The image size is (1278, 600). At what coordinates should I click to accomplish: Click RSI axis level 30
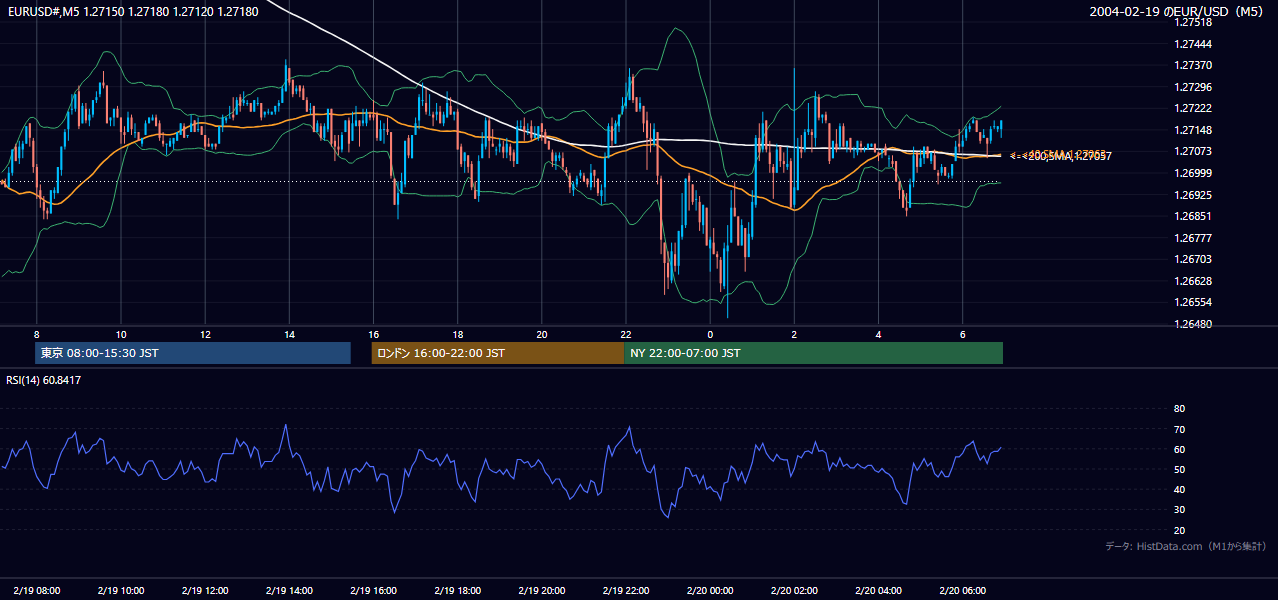point(1179,510)
